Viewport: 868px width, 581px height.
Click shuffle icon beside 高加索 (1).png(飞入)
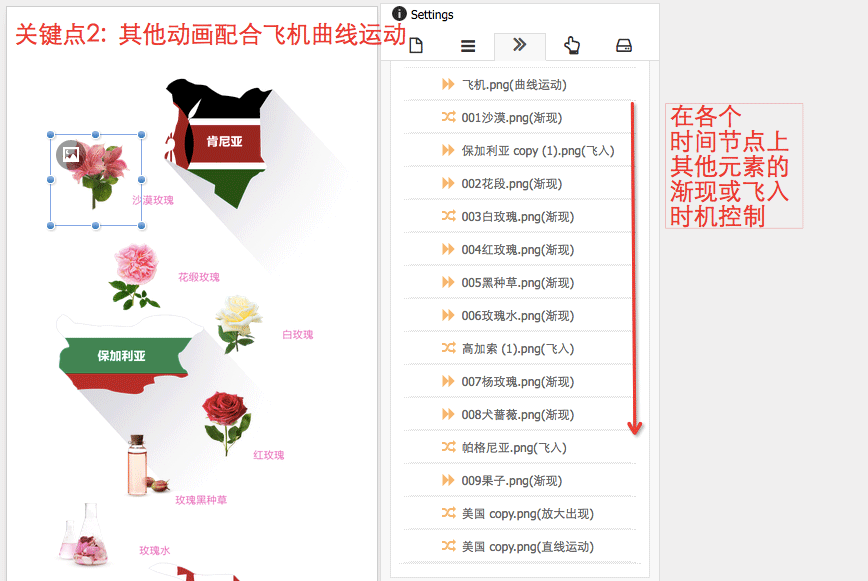tap(448, 348)
